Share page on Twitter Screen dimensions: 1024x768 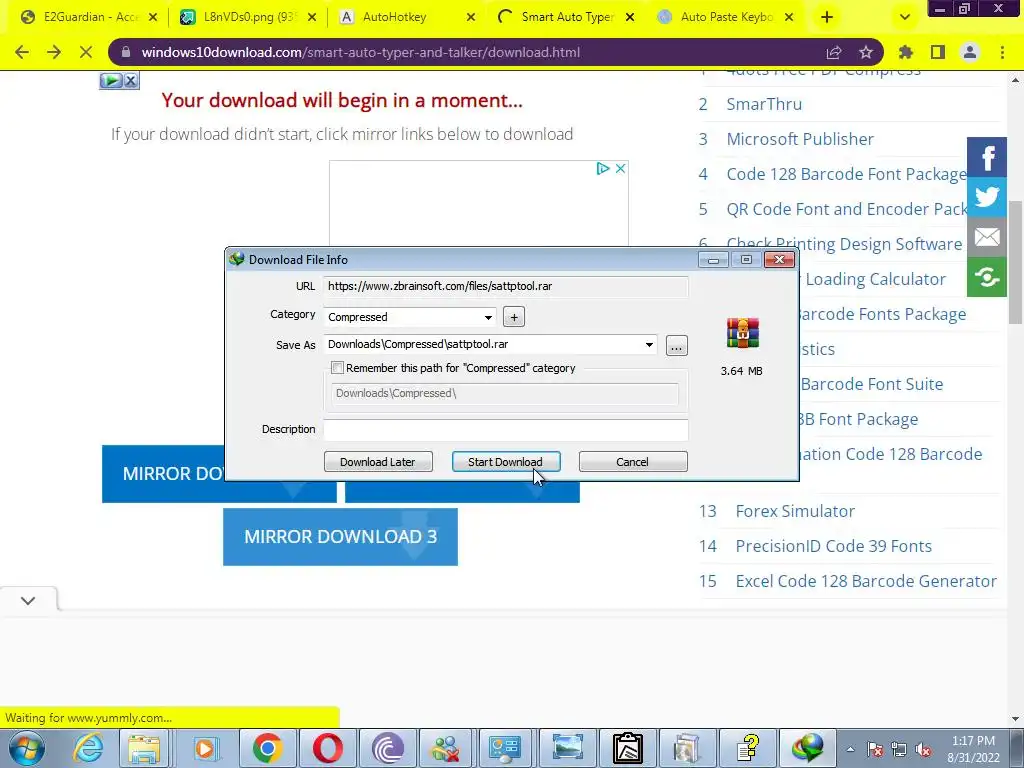pos(987,197)
